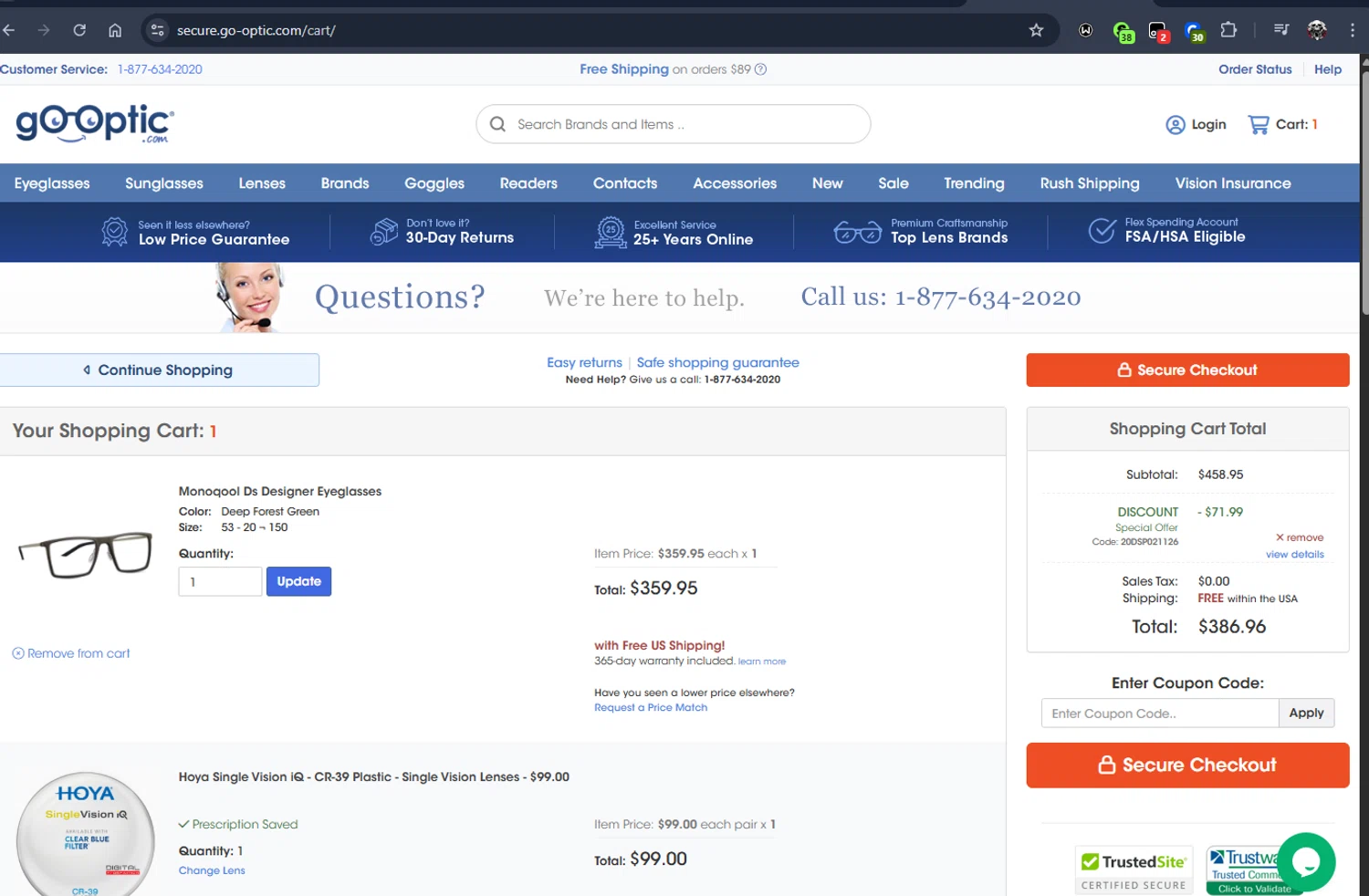
Task: Open the Lenses menu
Action: coord(262,183)
